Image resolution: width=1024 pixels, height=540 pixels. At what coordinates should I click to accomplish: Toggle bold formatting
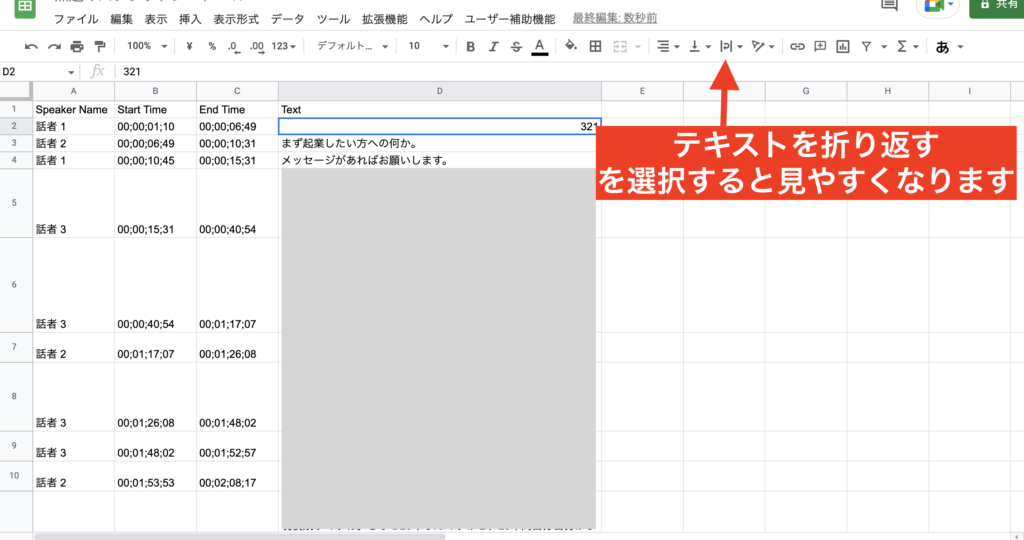click(469, 46)
